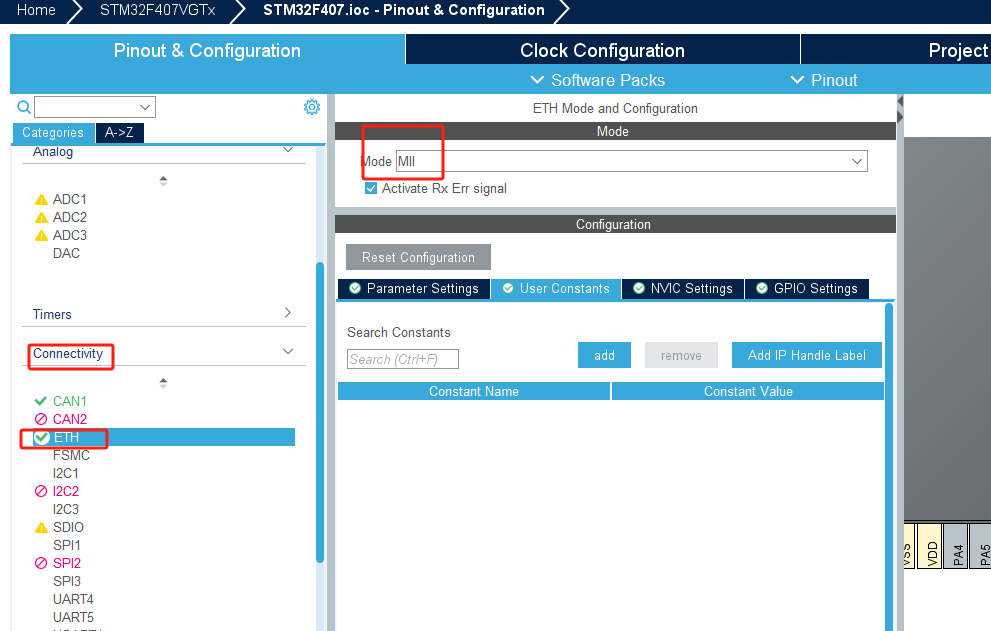Click the ETH enabled check icon
Image resolution: width=991 pixels, height=631 pixels.
coord(42,437)
